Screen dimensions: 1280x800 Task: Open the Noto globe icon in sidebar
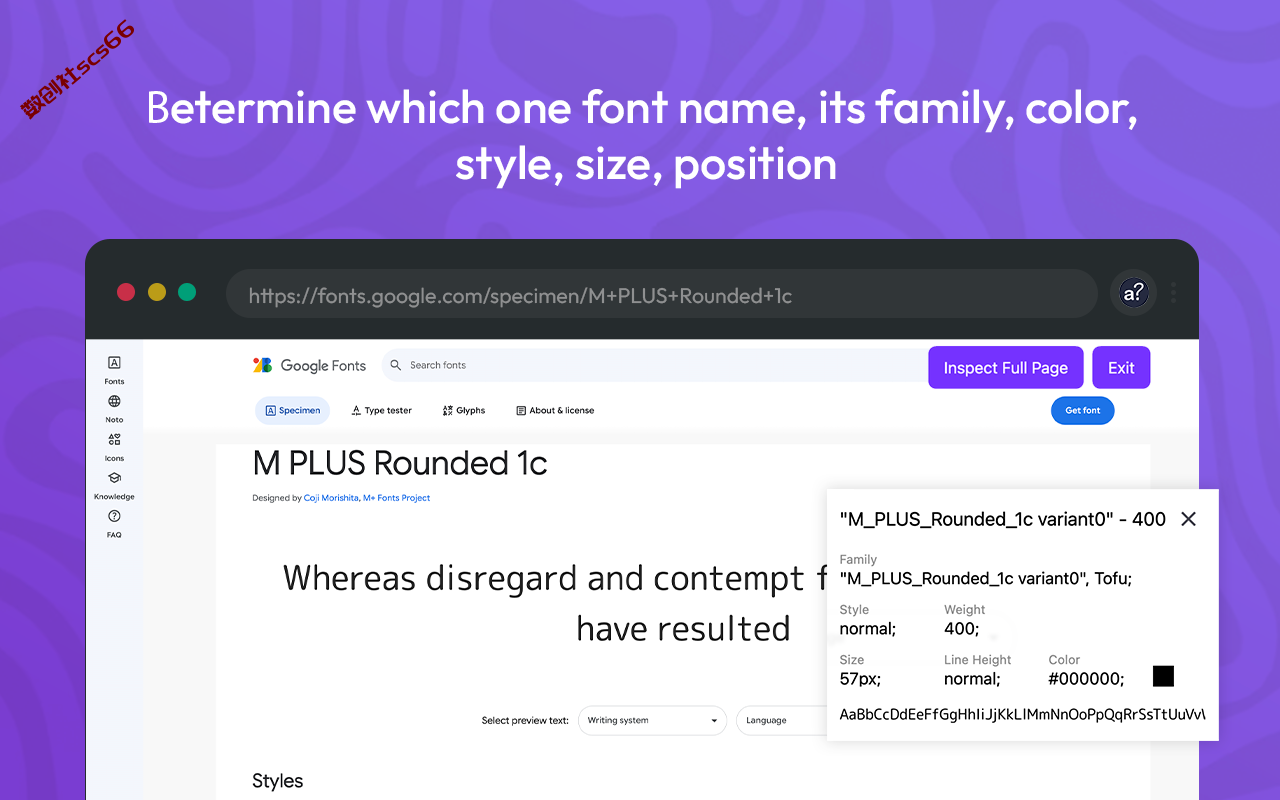[x=114, y=401]
